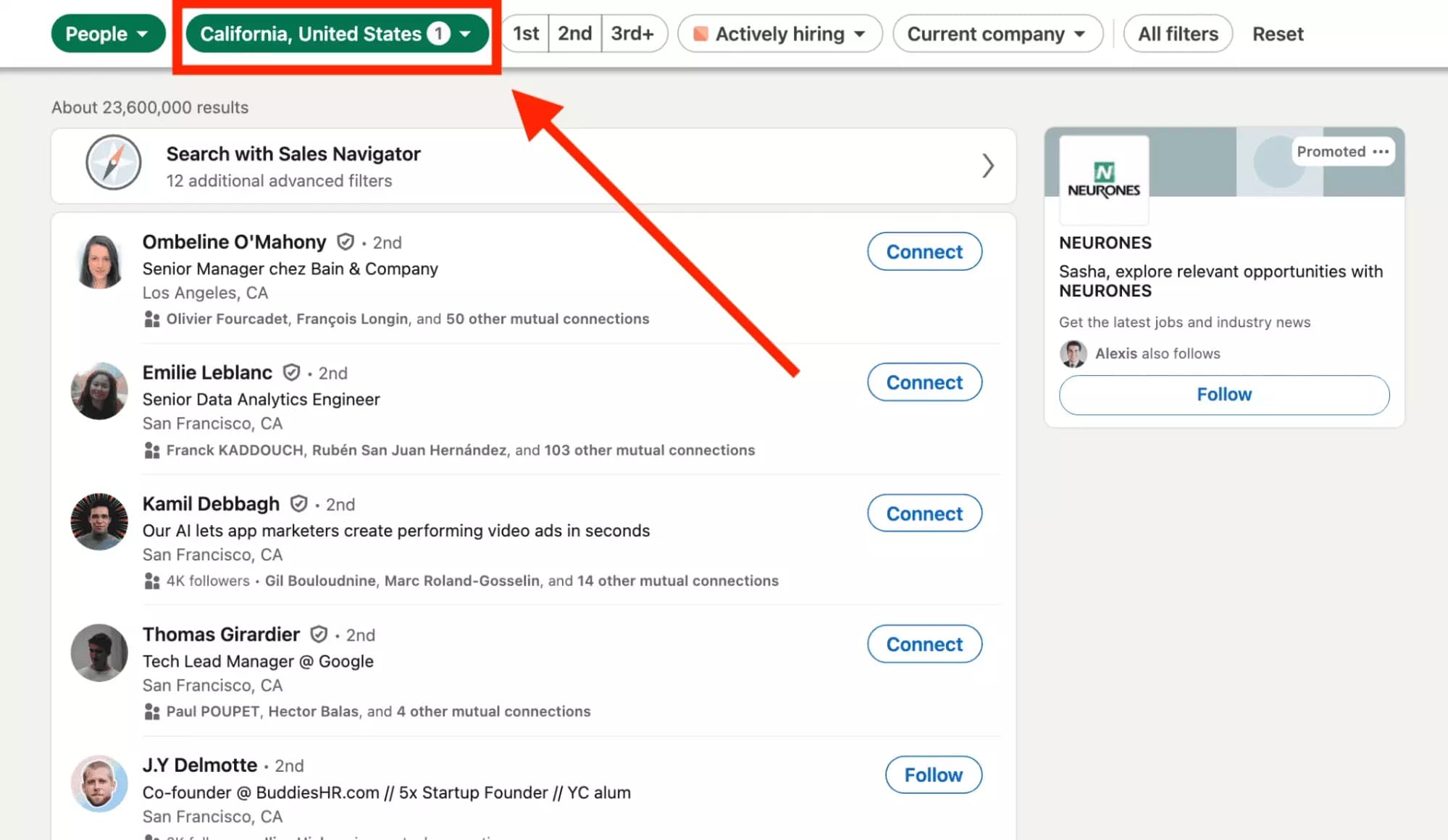1448x840 pixels.
Task: Click Alexis's avatar in the NEURONES card
Action: click(x=1074, y=354)
